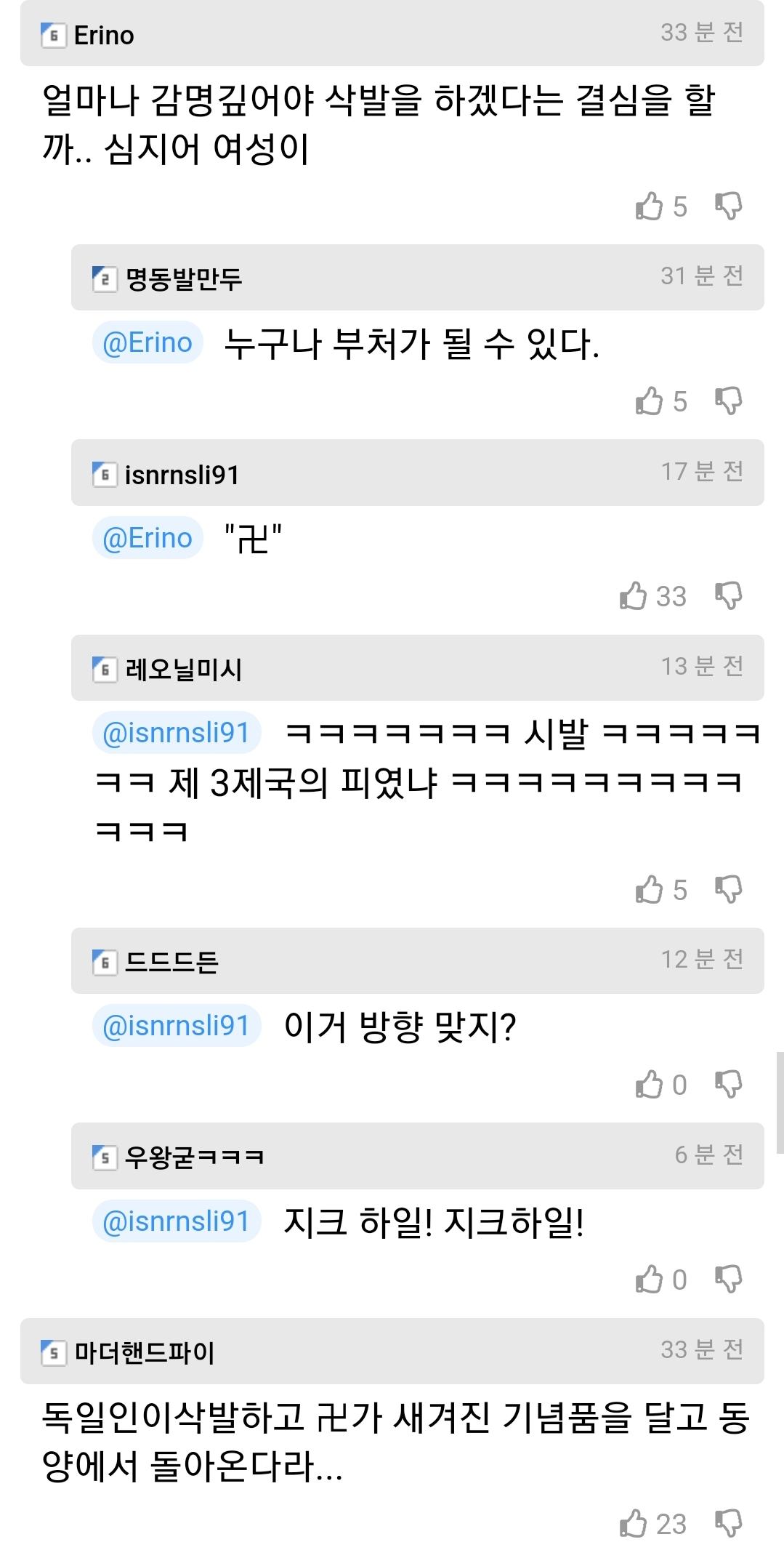The image size is (784, 1550).
Task: Click the @isnrnsli91 mention in 레오닐미시's reply
Action: point(177,733)
